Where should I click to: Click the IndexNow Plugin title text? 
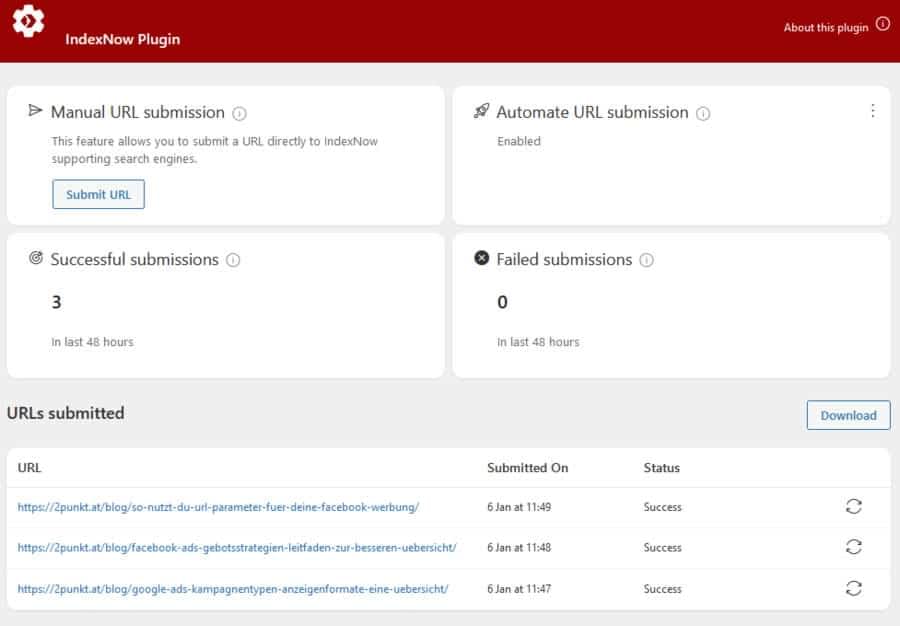pos(122,39)
